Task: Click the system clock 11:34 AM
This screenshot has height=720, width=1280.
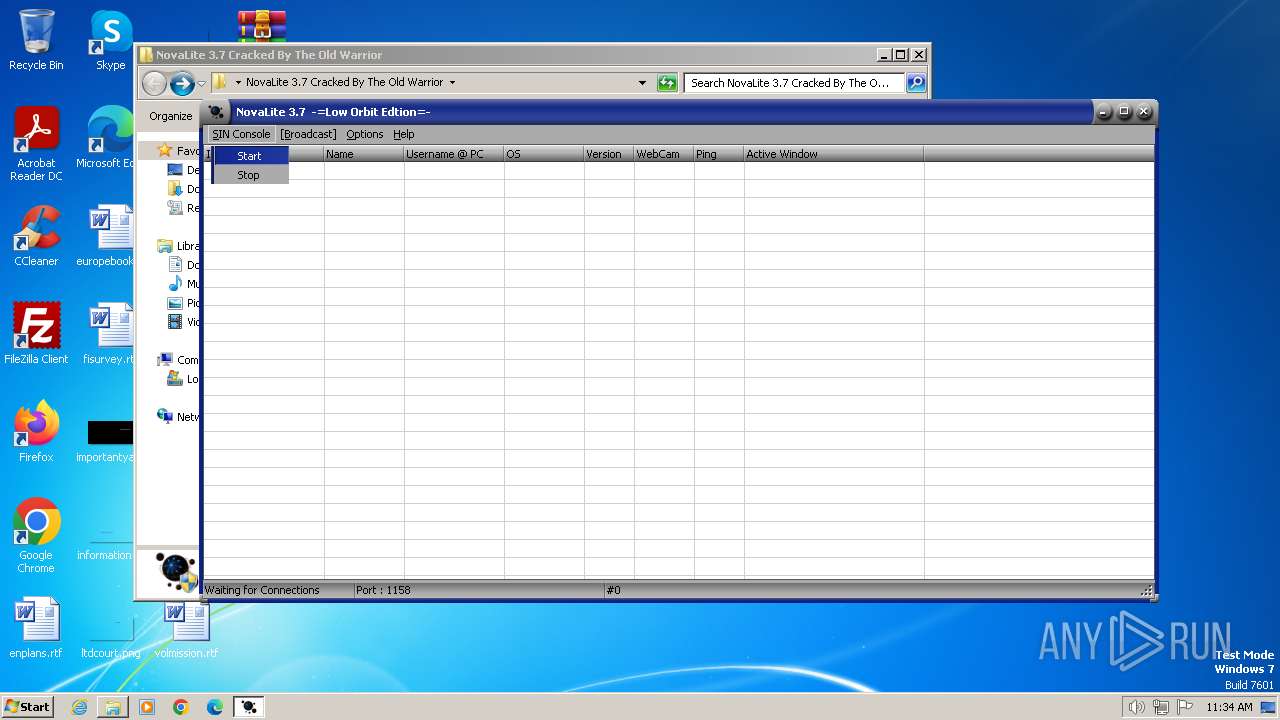Action: (x=1229, y=707)
